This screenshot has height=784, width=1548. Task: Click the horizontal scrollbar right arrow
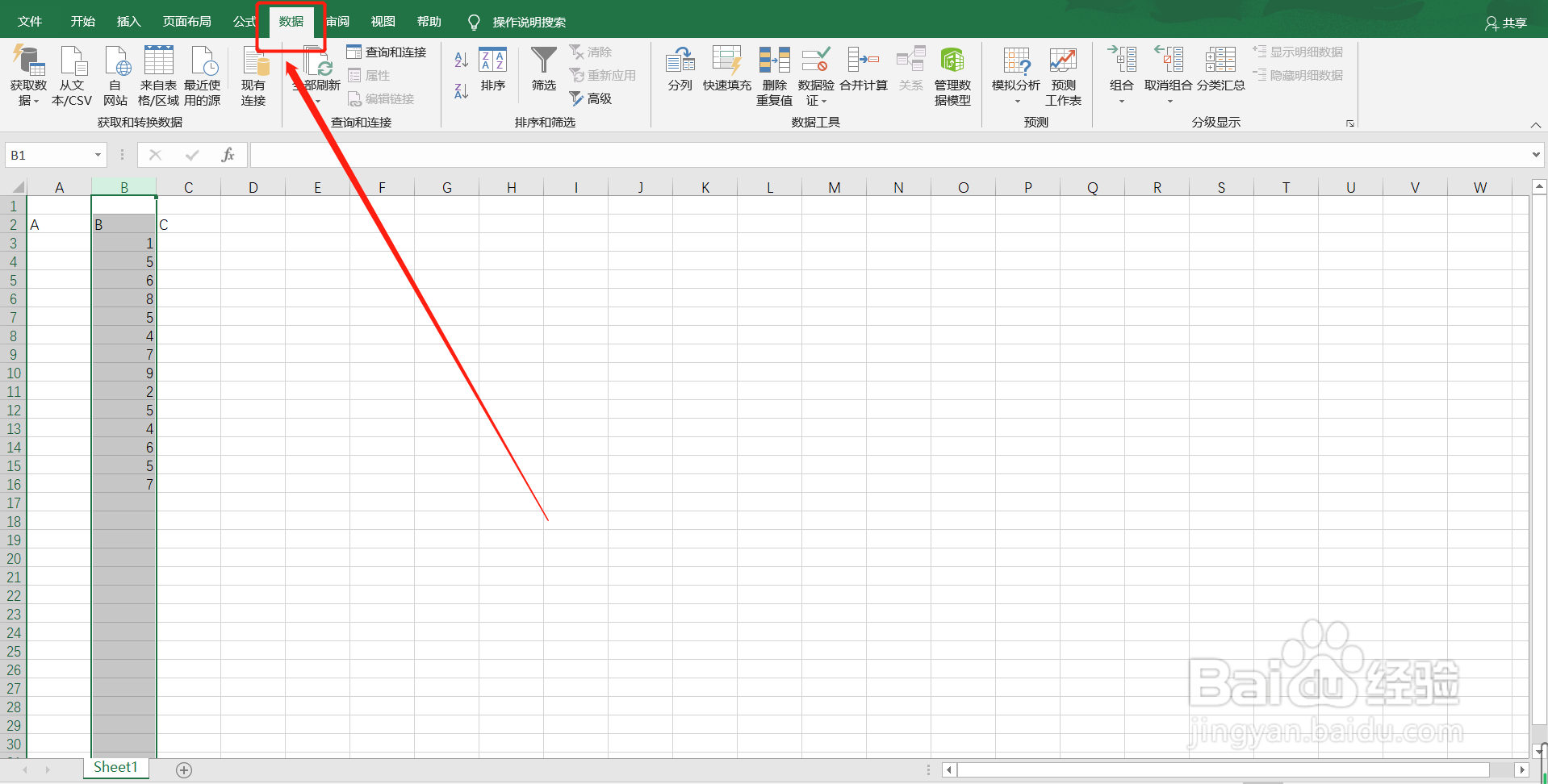point(1521,770)
